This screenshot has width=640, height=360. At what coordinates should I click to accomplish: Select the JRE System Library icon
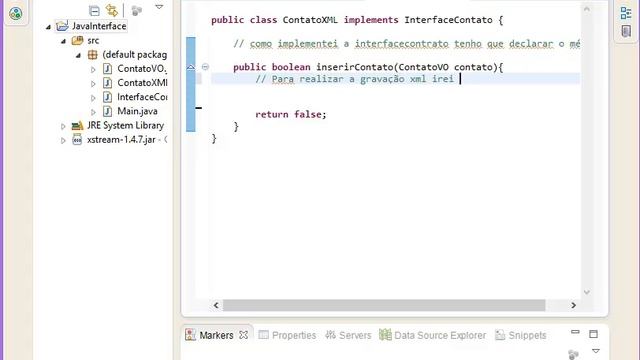[77, 126]
